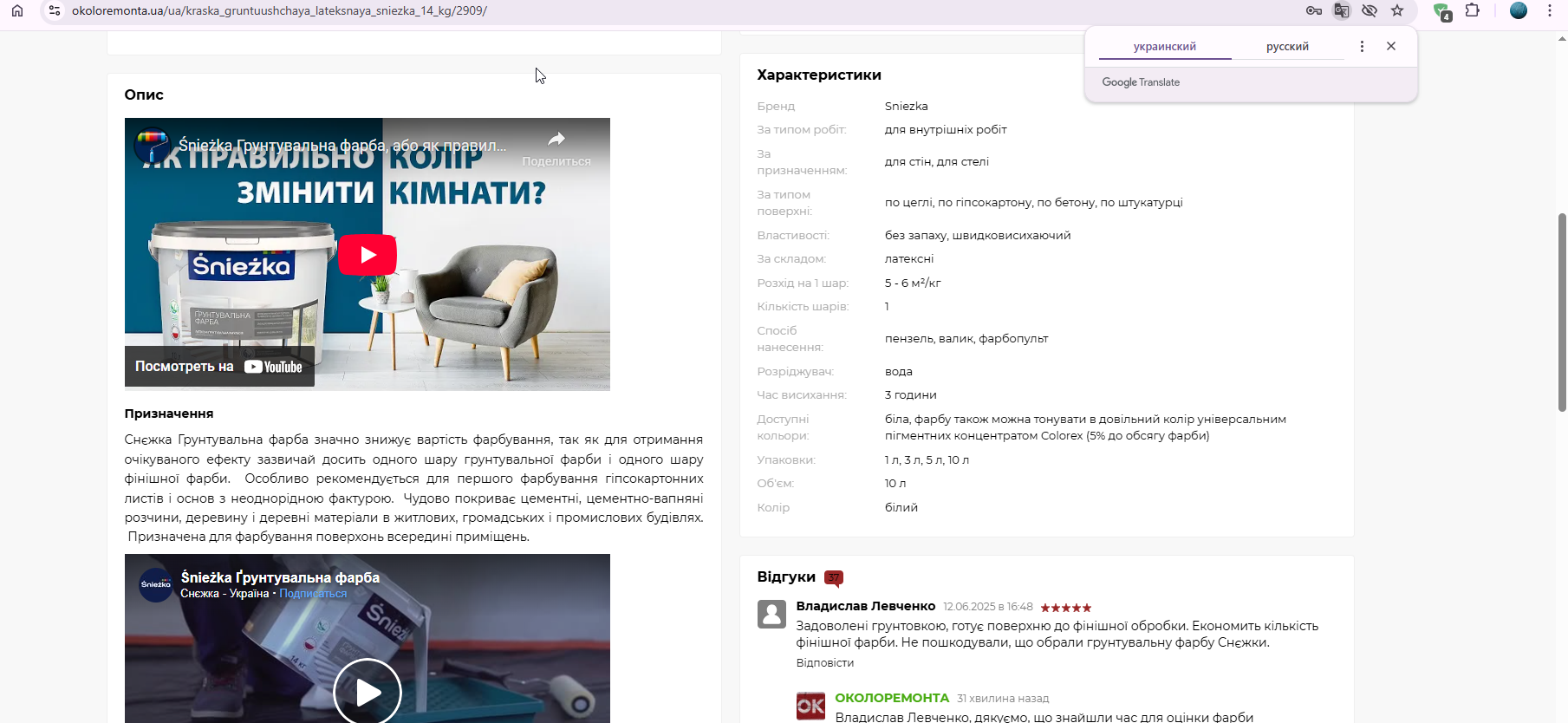Click the page vertical scrollbar thumb
This screenshot has width=1568, height=723.
pyautogui.click(x=1562, y=312)
